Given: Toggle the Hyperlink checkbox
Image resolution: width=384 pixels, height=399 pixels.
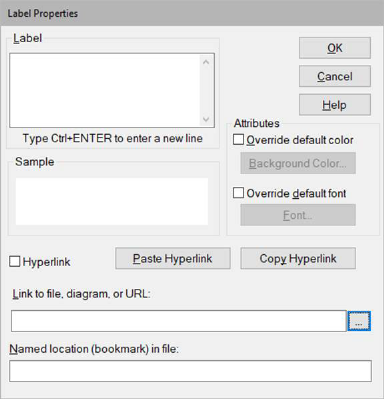Looking at the screenshot, I should (x=15, y=262).
